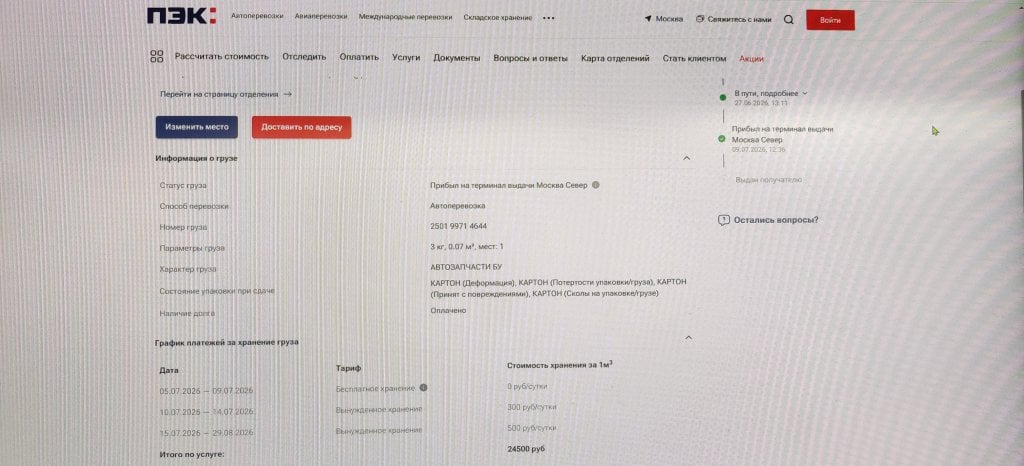Viewport: 1024px width, 466px height.
Task: Click the Войти login button
Action: 830,20
